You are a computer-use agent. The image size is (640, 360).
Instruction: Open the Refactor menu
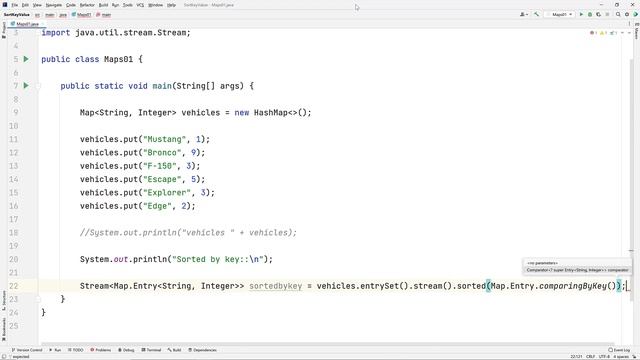click(x=87, y=5)
